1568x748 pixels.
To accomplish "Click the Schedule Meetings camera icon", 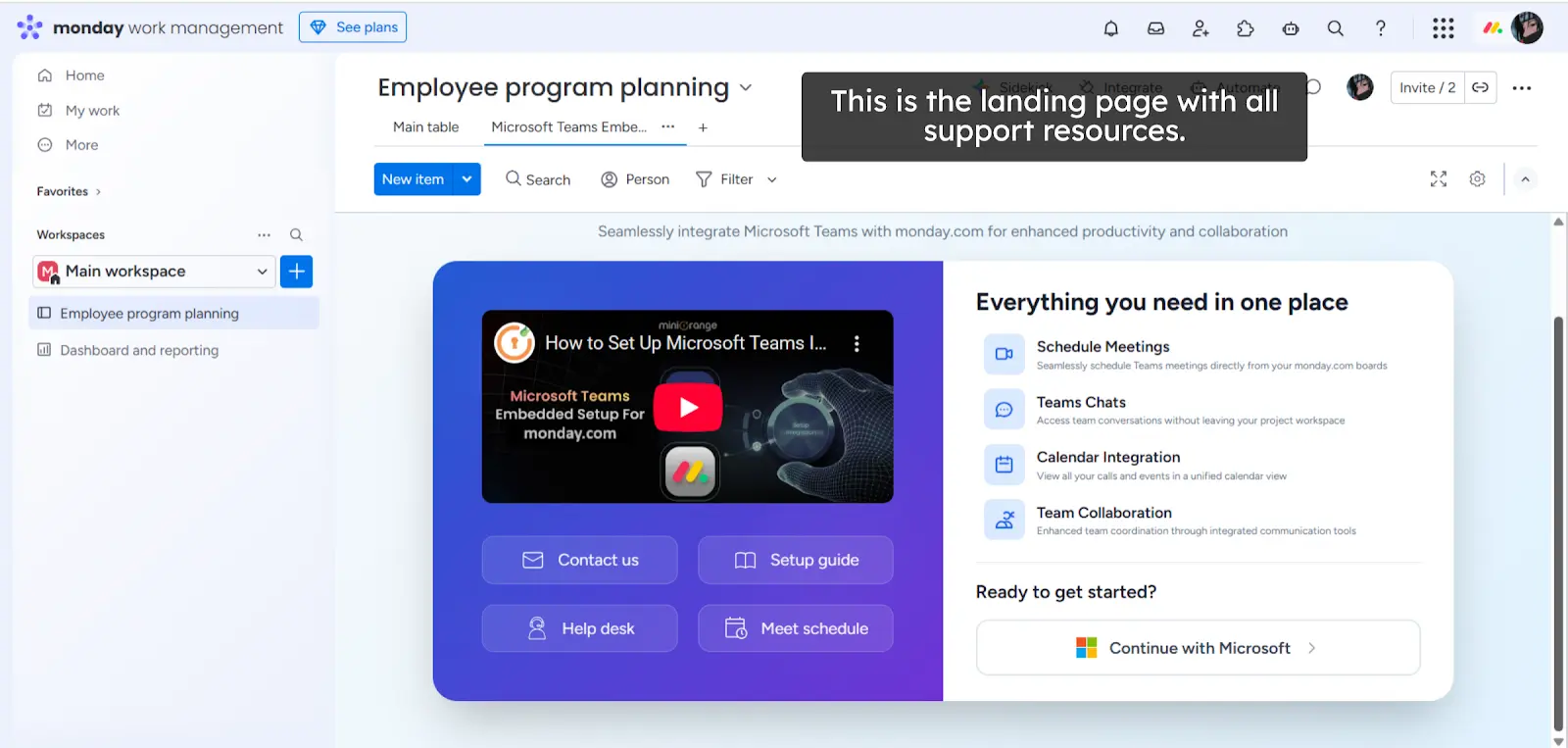I will point(1004,354).
